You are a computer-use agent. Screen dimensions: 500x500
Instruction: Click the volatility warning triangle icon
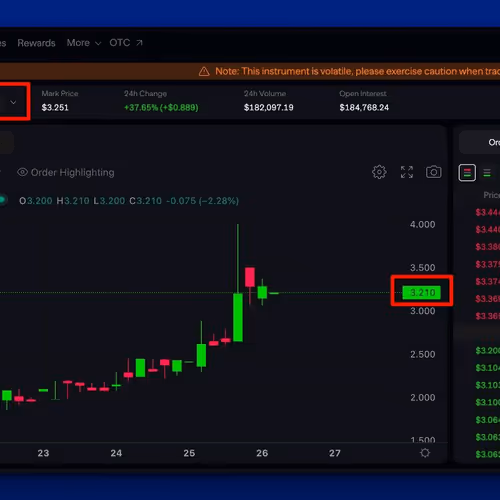click(x=204, y=71)
